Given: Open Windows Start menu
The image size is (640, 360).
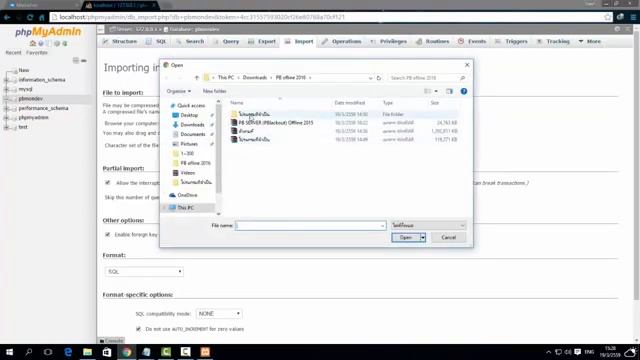Looking at the screenshot, I should coord(9,352).
